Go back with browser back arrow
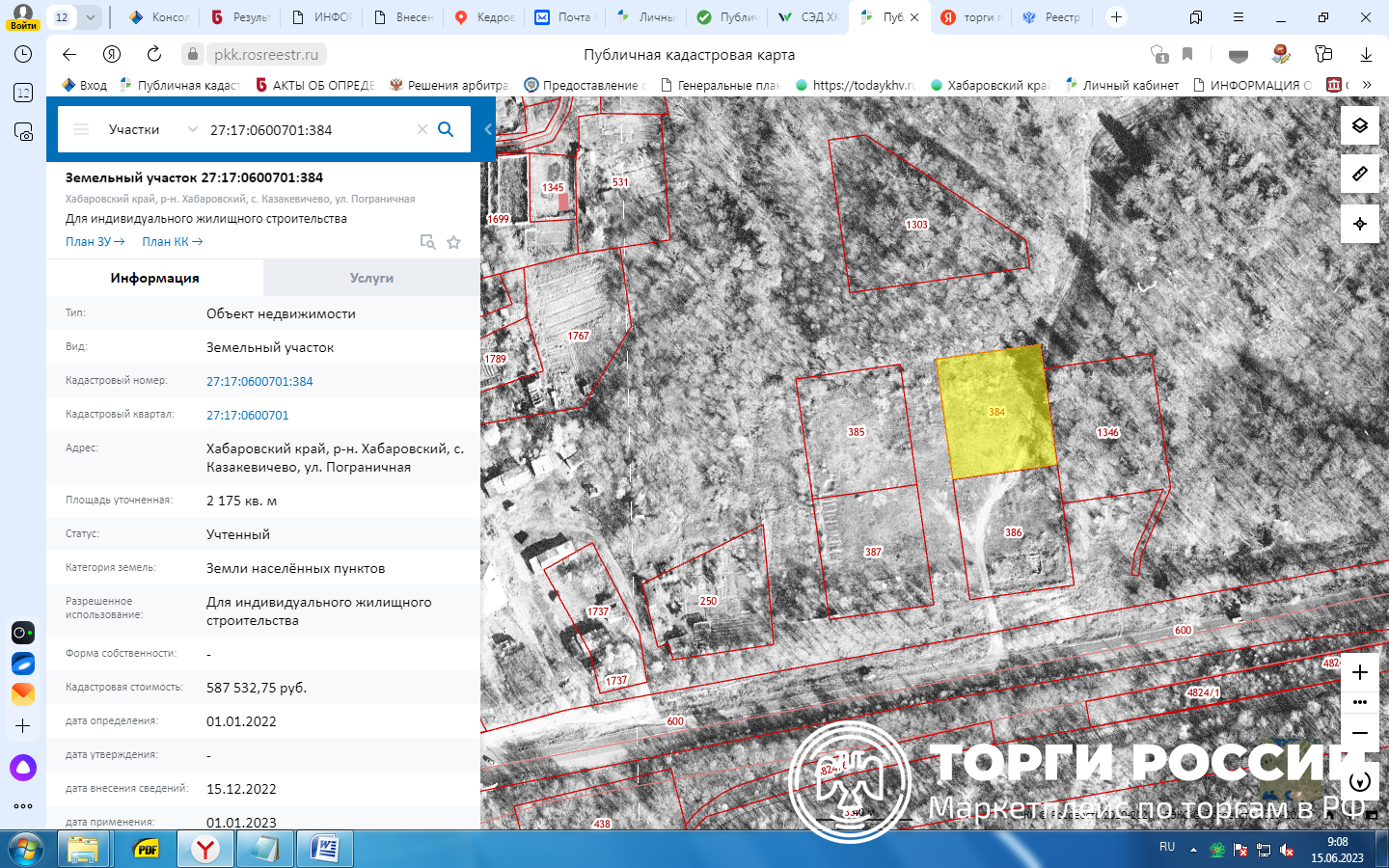Viewport: 1389px width, 868px height. point(69,55)
